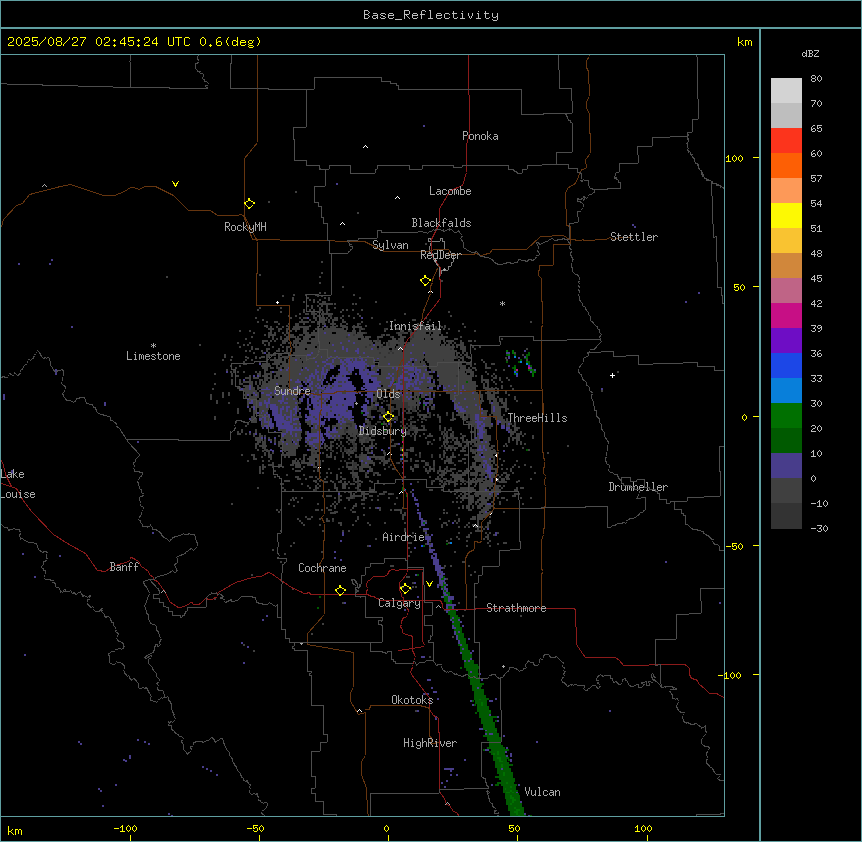Pick the yellow 54-51 dBZ legend swatch
Screen dimensions: 862x842
pos(786,215)
